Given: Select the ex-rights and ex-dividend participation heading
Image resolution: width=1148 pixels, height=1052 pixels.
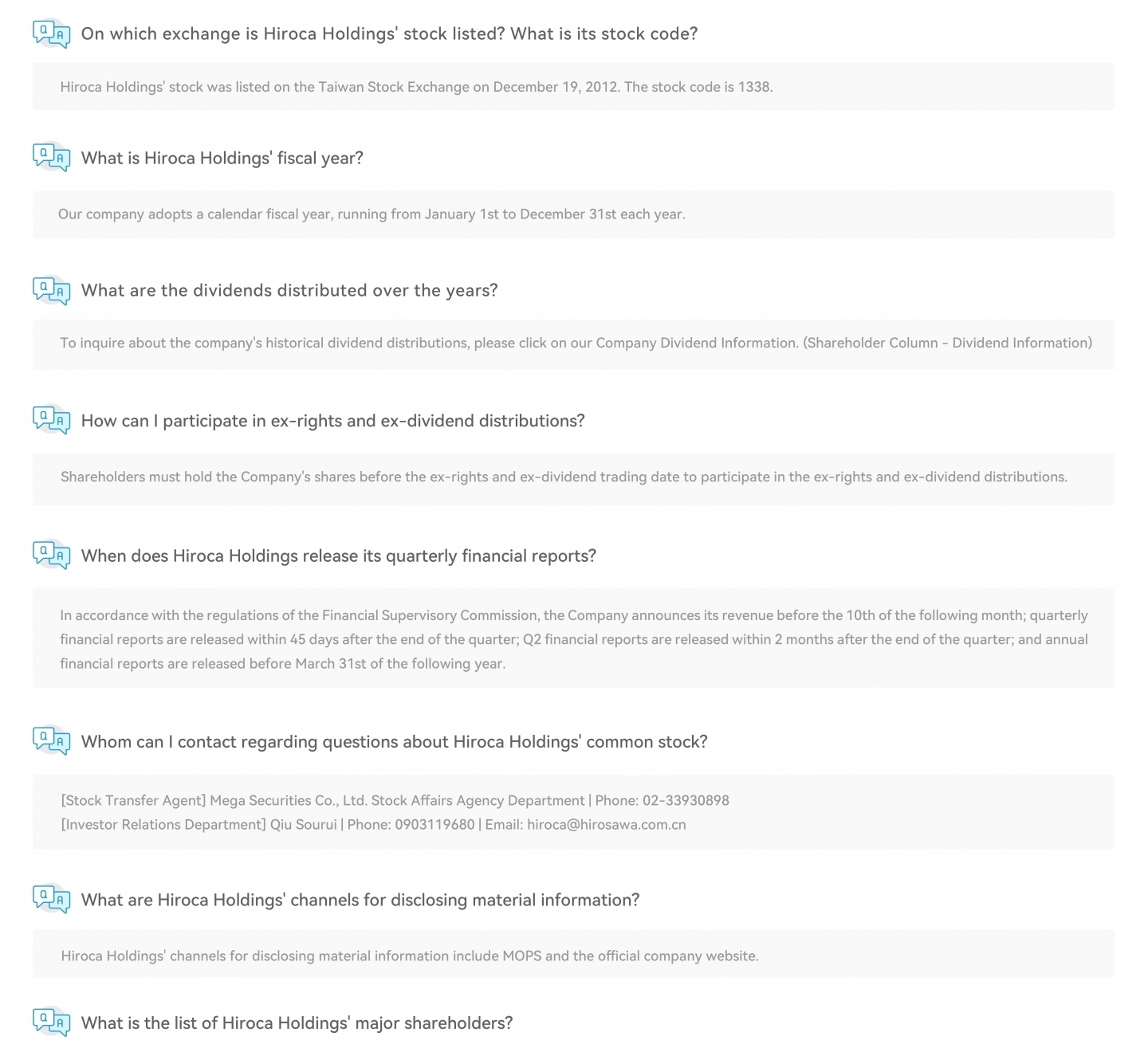Looking at the screenshot, I should (x=332, y=420).
